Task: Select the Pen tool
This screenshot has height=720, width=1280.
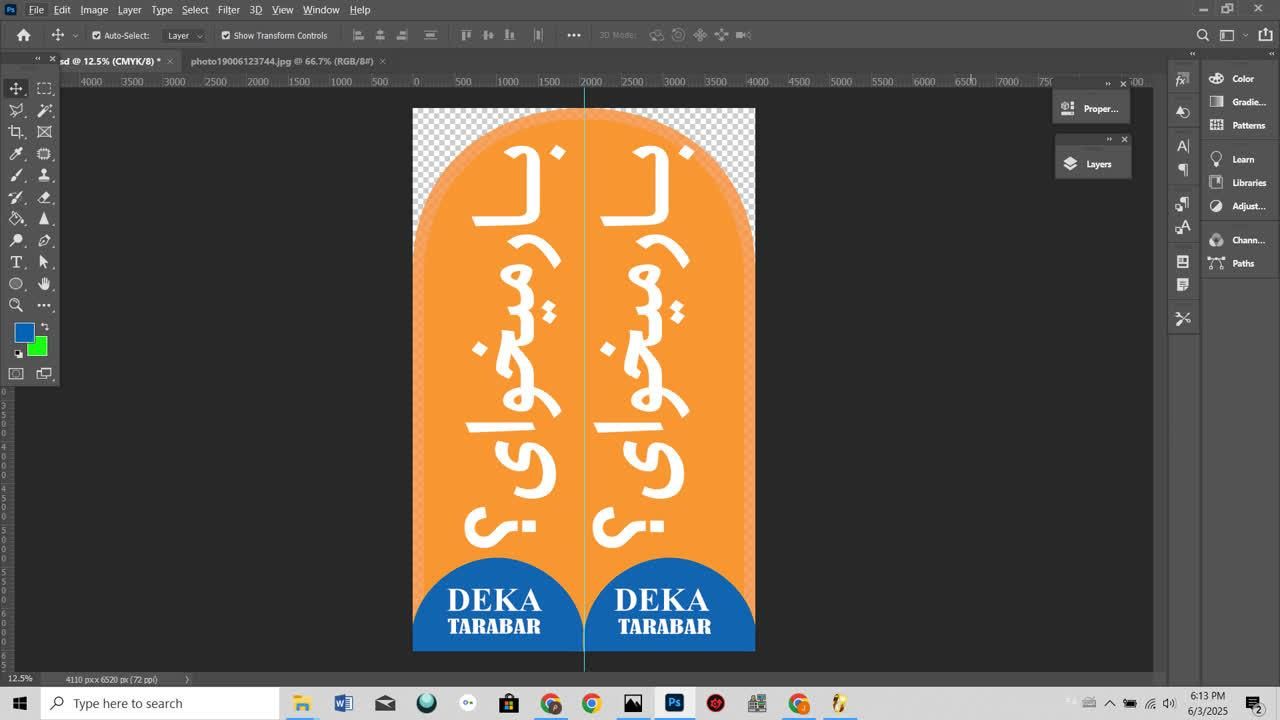Action: pyautogui.click(x=44, y=240)
